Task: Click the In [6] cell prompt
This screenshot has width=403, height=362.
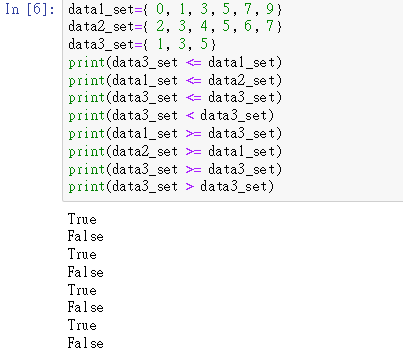Action: (30, 9)
